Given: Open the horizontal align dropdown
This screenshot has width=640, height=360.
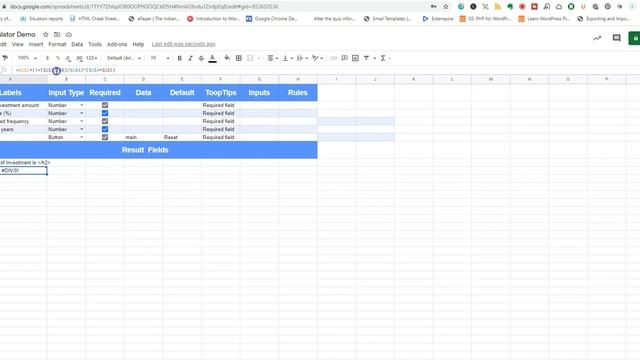Looking at the screenshot, I should (273, 58).
